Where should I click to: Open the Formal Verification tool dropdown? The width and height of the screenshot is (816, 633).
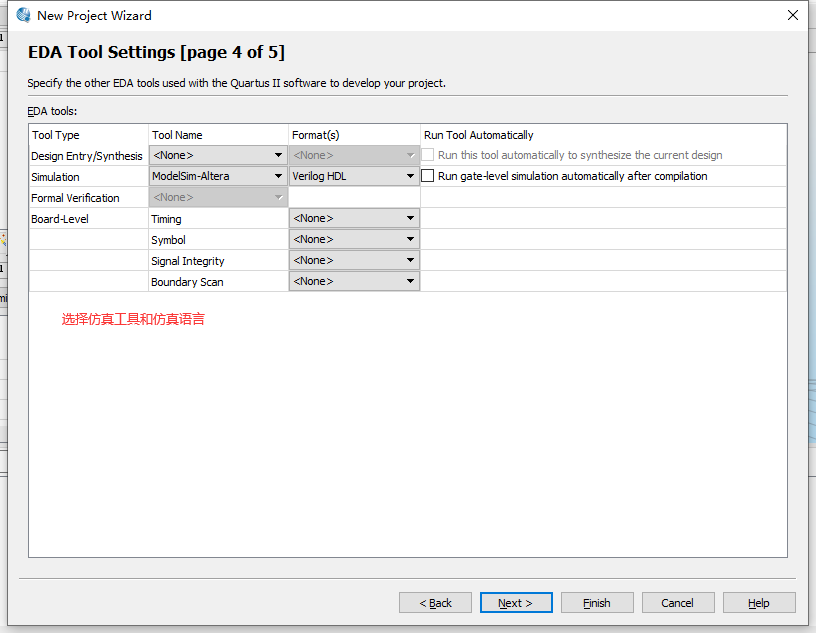(218, 197)
